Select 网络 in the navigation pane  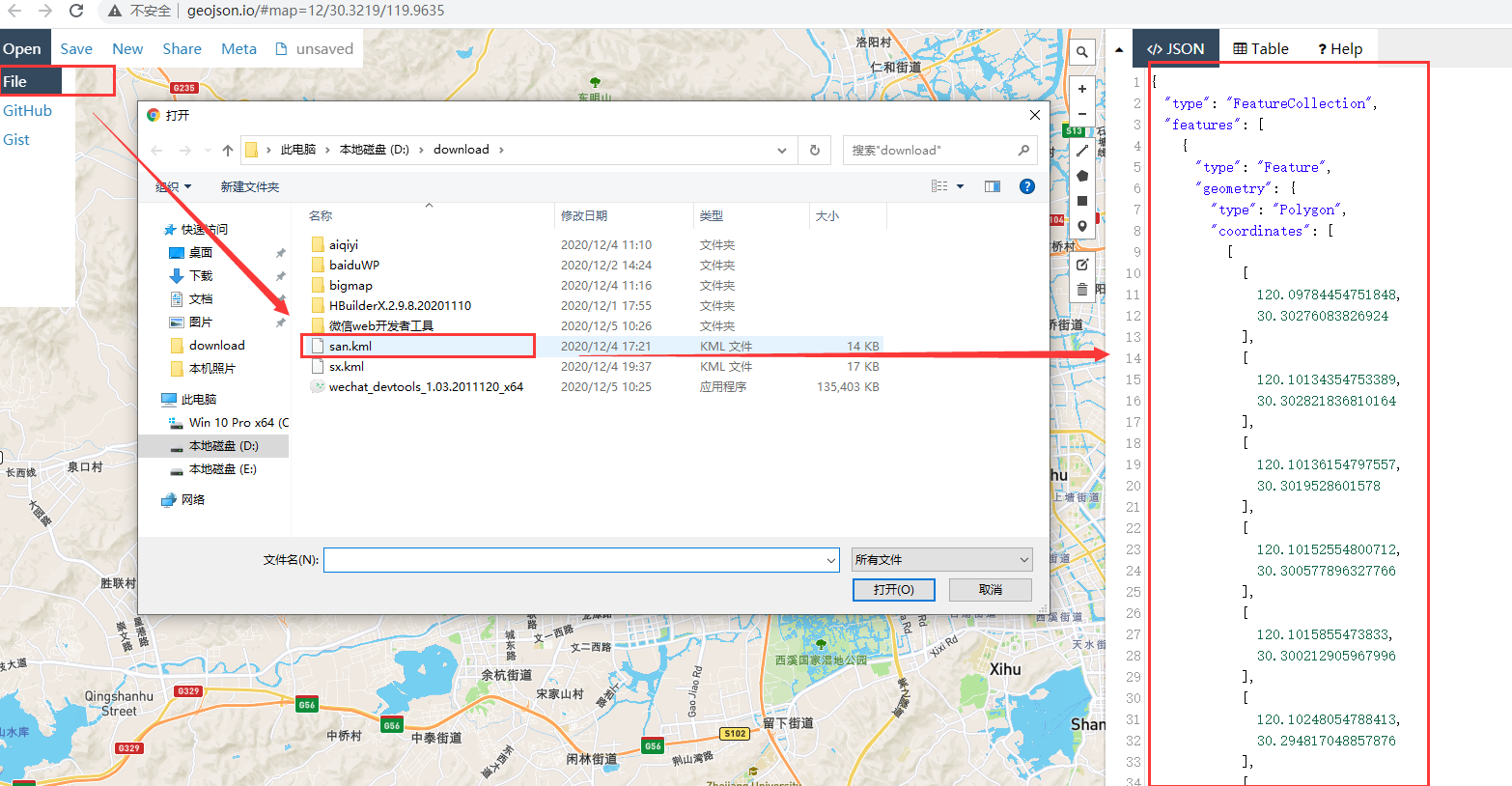(193, 499)
